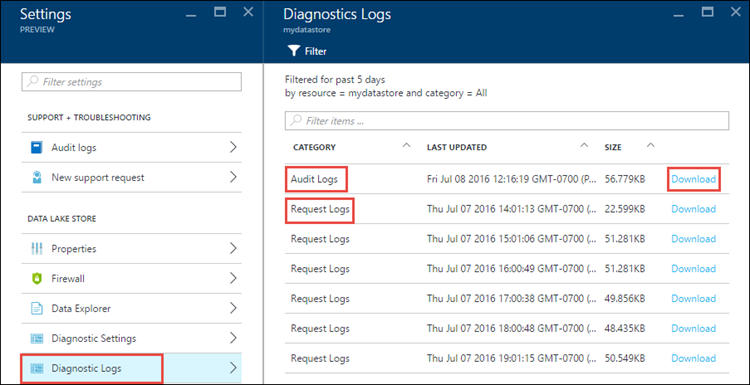
Task: Sort by the Category column arrow
Action: tap(407, 145)
